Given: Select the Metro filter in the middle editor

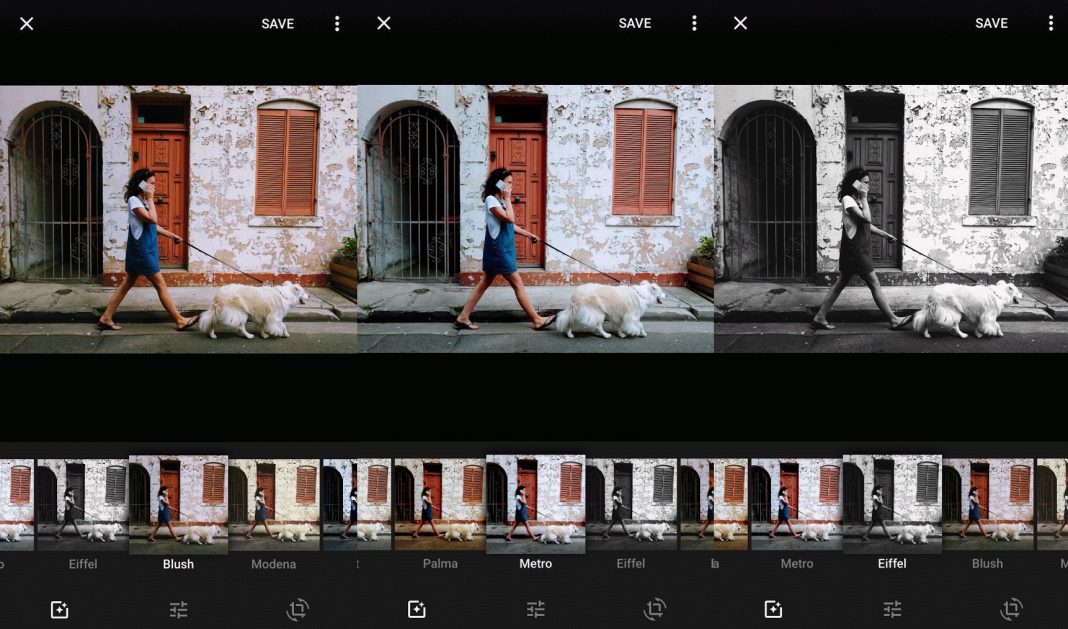Looking at the screenshot, I should click(x=536, y=503).
